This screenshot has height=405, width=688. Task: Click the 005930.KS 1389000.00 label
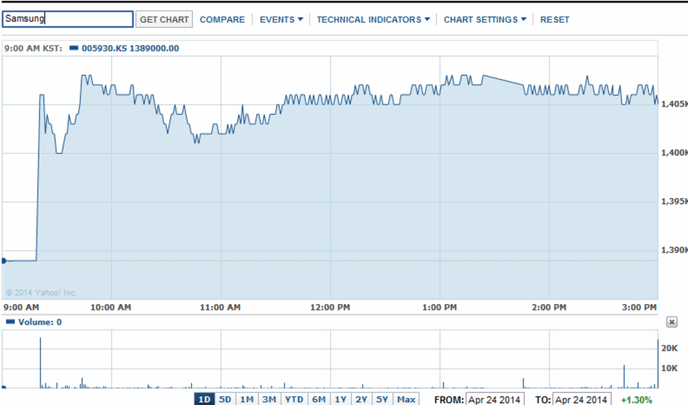point(130,48)
